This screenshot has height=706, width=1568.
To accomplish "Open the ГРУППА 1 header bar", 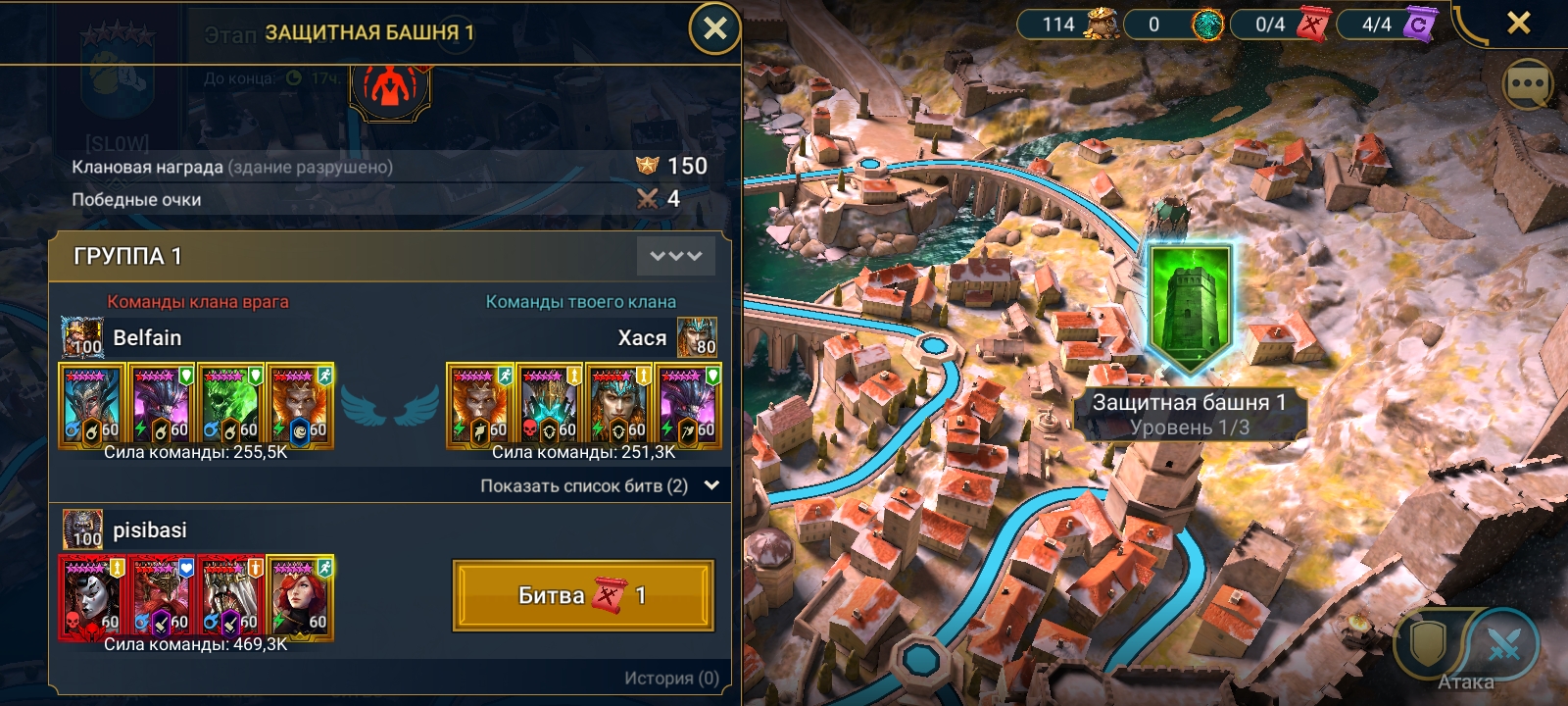I will 390,256.
